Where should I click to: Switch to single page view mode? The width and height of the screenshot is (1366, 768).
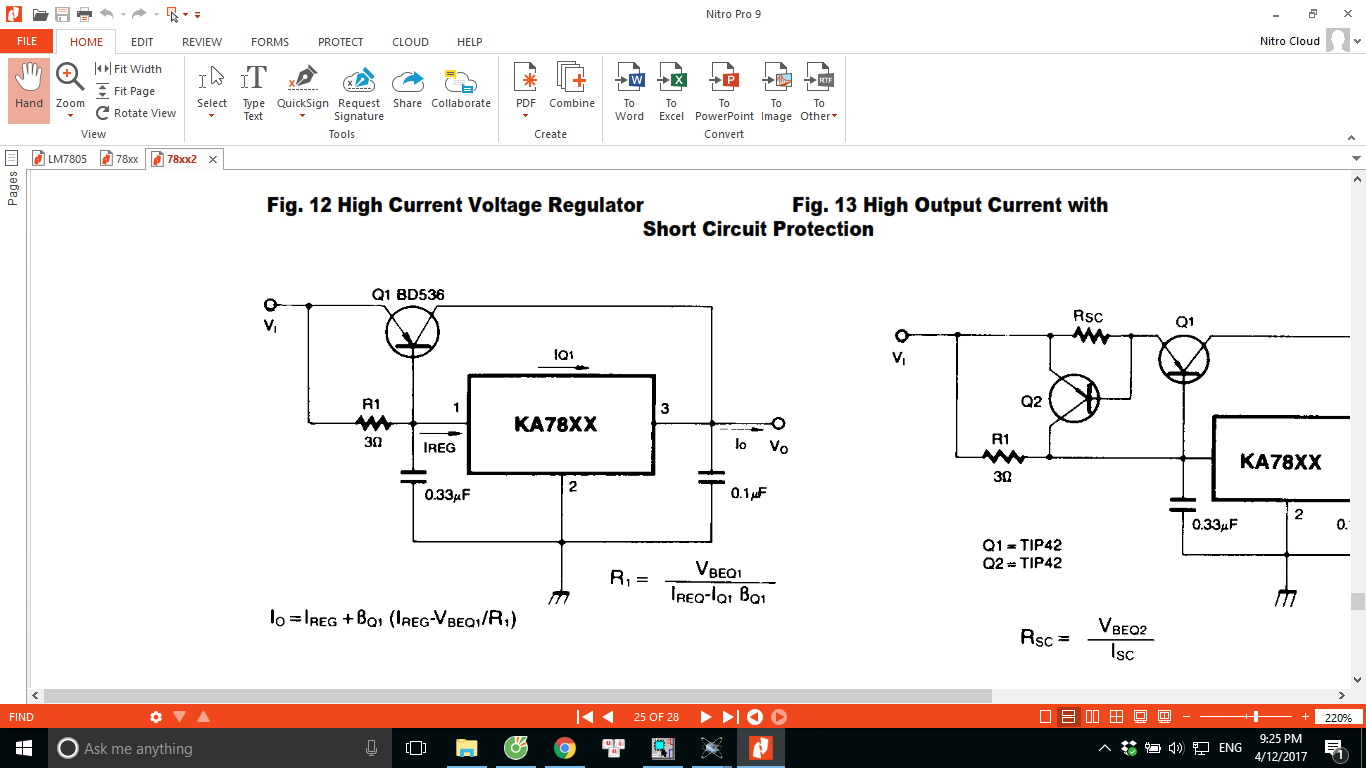[x=1046, y=717]
